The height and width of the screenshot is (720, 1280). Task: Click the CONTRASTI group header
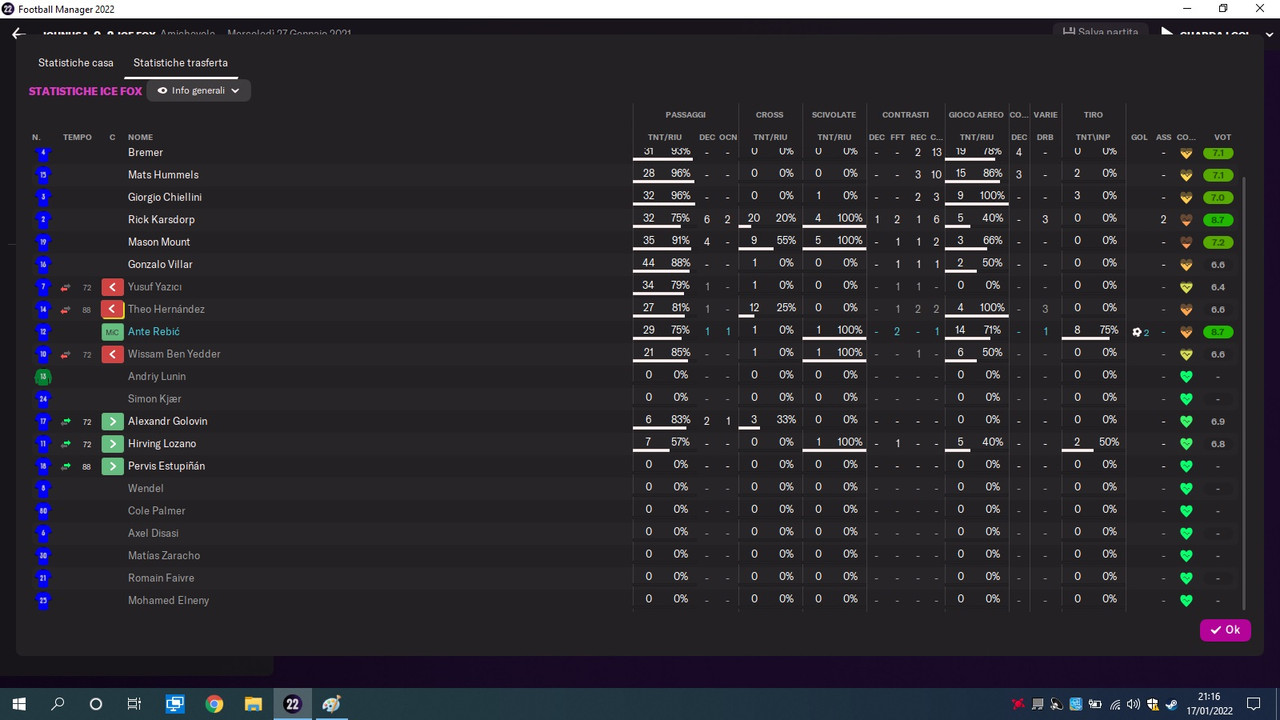tap(905, 115)
